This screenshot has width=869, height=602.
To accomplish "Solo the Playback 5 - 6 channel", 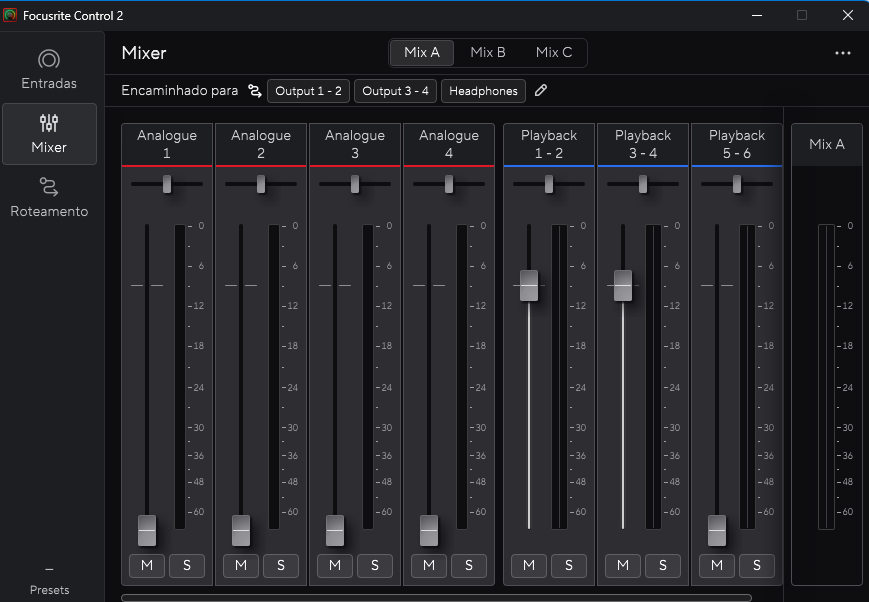I will click(x=756, y=565).
